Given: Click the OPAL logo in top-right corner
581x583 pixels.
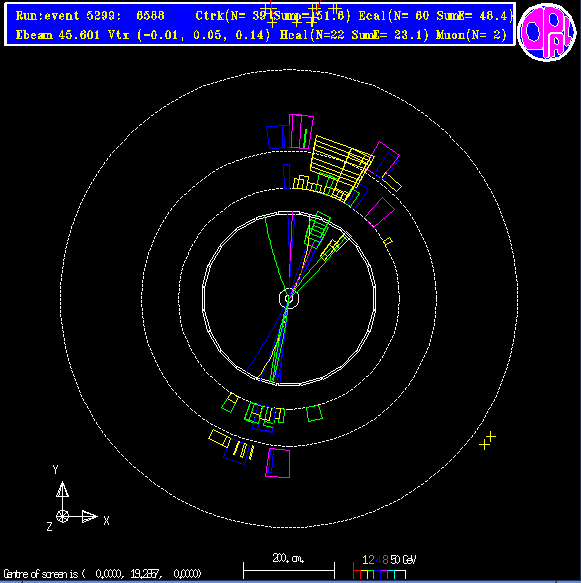Looking at the screenshot, I should [546, 32].
